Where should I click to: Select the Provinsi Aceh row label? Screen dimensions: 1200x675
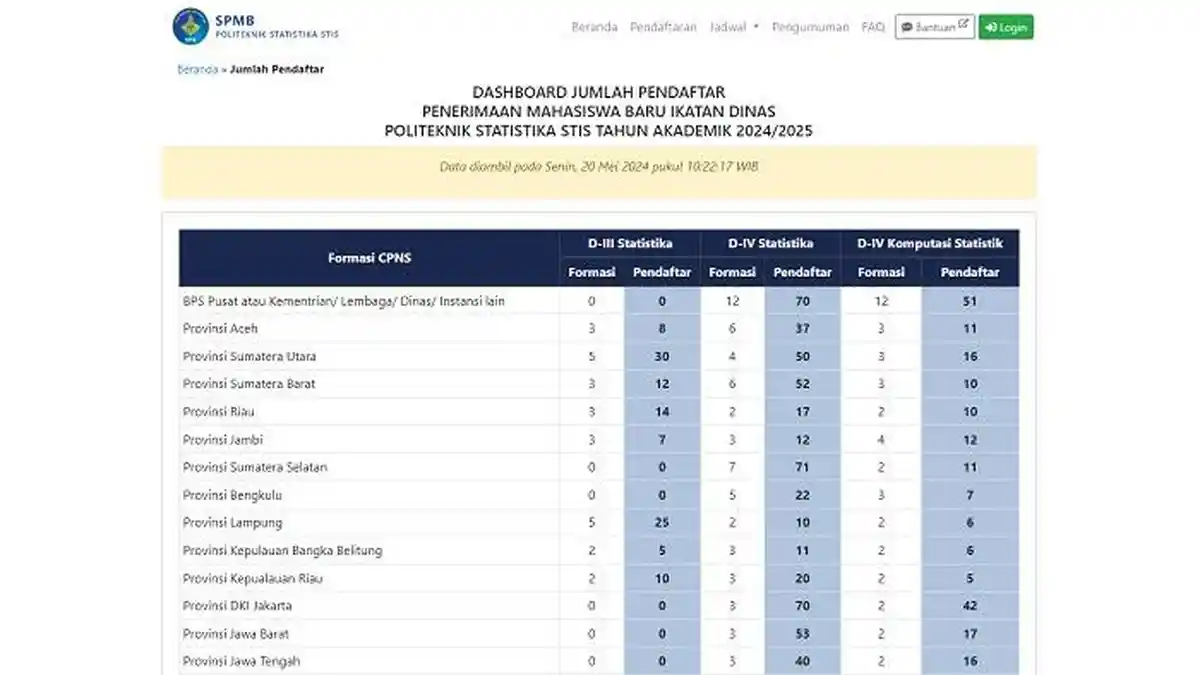click(221, 328)
